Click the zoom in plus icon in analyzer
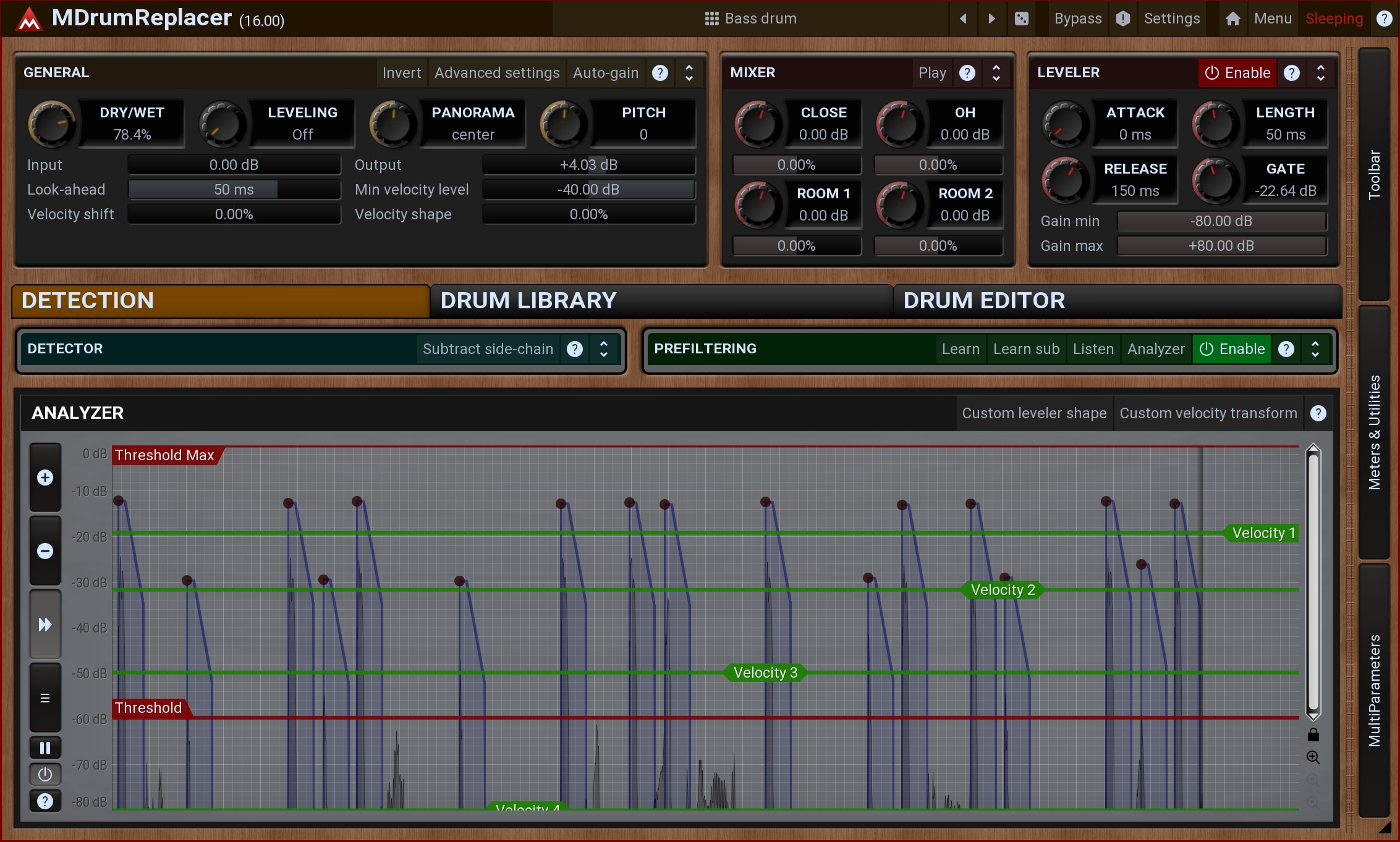 pyautogui.click(x=45, y=478)
